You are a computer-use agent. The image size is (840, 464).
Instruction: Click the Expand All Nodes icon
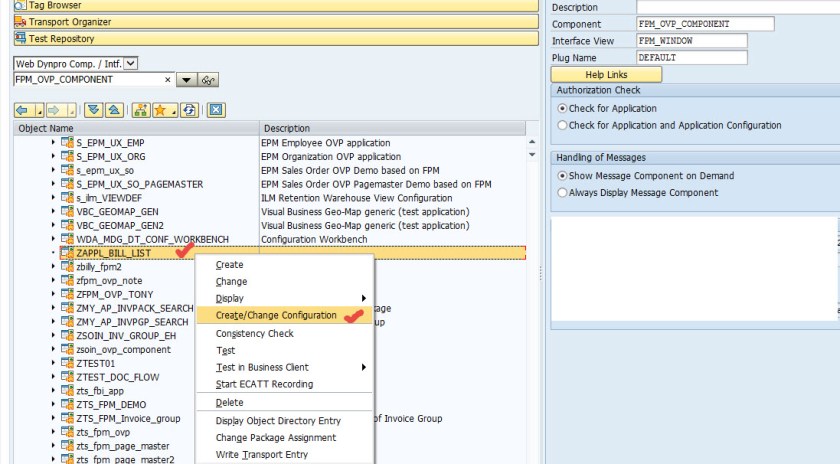(93, 110)
